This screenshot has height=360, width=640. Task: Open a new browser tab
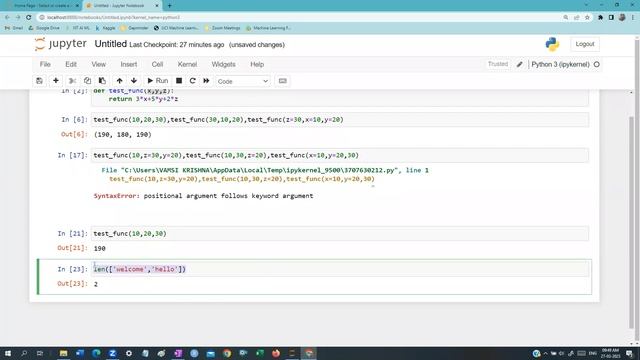169,6
